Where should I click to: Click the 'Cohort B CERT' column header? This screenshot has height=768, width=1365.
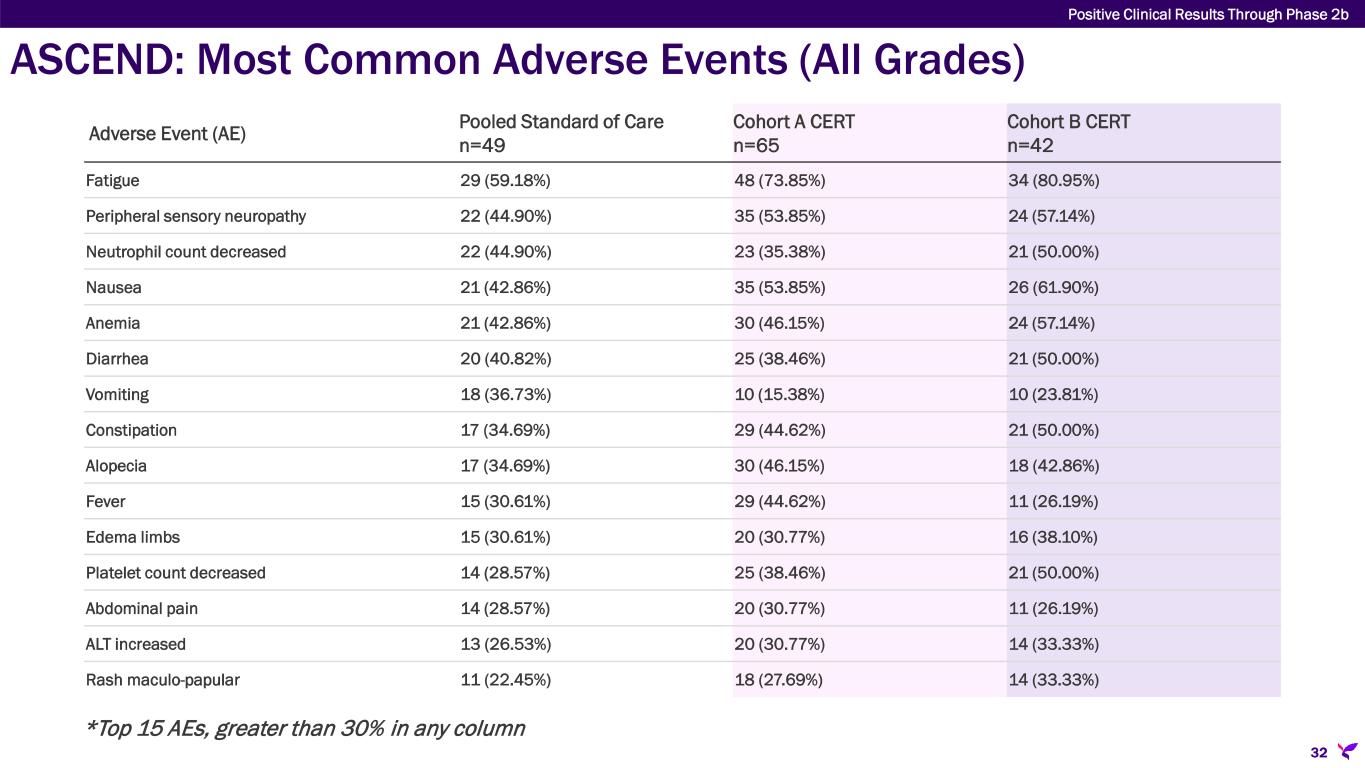point(1068,122)
